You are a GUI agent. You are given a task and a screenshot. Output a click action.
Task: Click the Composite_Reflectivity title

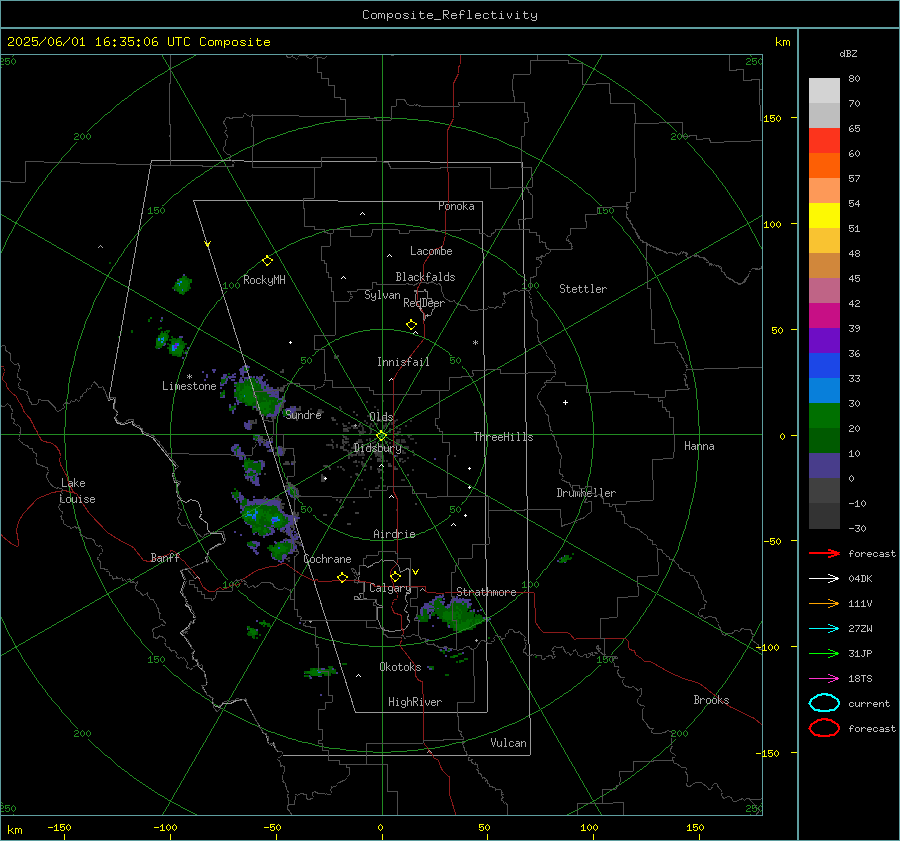tap(449, 15)
